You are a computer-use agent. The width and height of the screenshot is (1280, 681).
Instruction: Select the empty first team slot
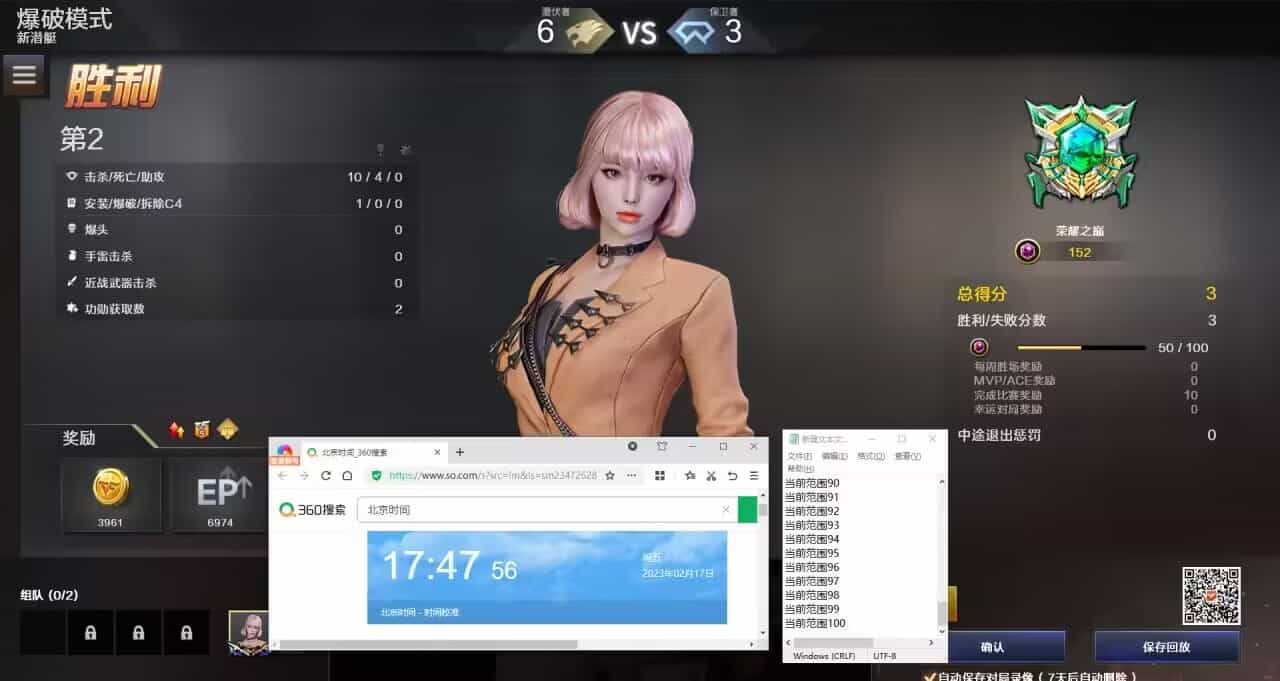coord(43,633)
